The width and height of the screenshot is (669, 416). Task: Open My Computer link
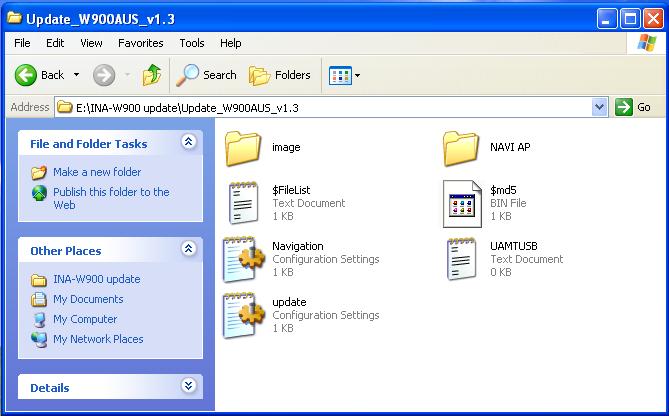(x=85, y=319)
